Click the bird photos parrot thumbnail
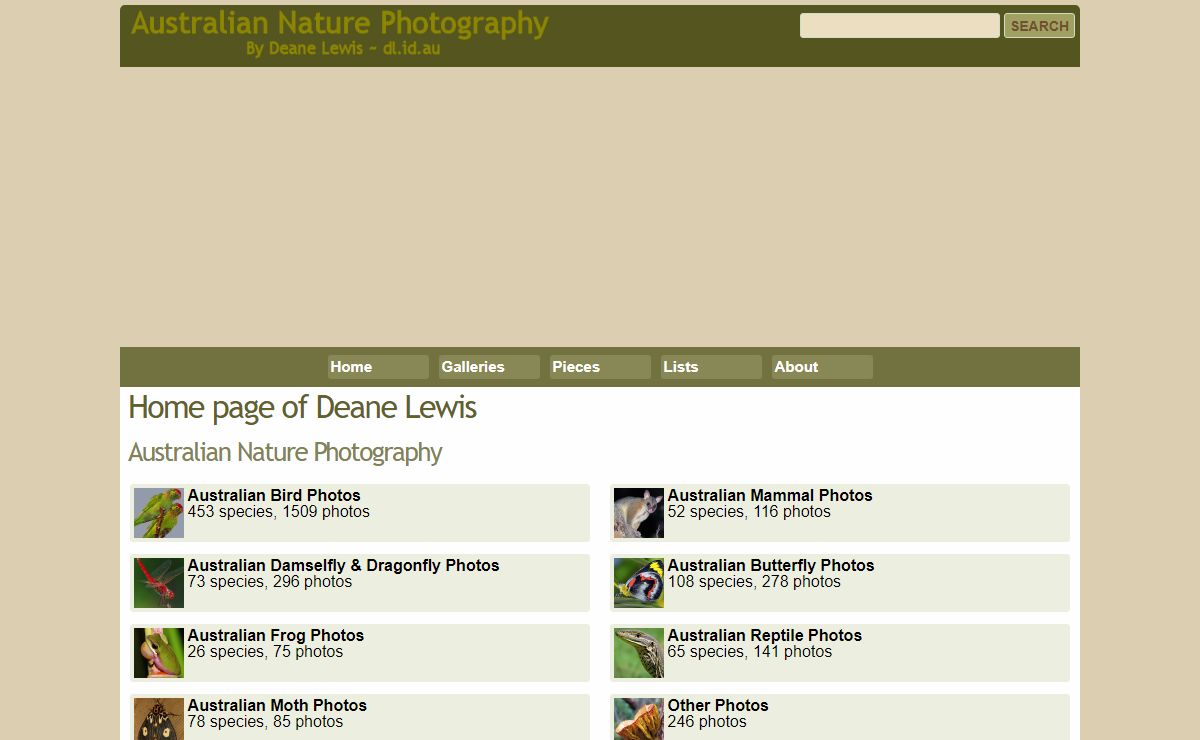 pyautogui.click(x=159, y=513)
